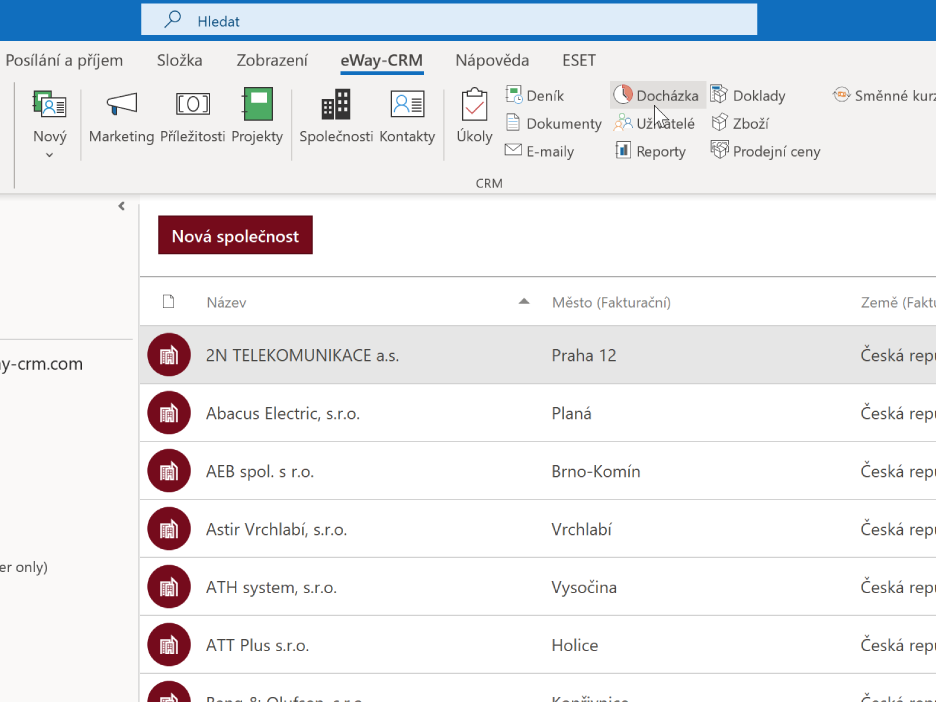Select the eWay-CRM ribbon tab
The height and width of the screenshot is (702, 936).
click(x=381, y=60)
